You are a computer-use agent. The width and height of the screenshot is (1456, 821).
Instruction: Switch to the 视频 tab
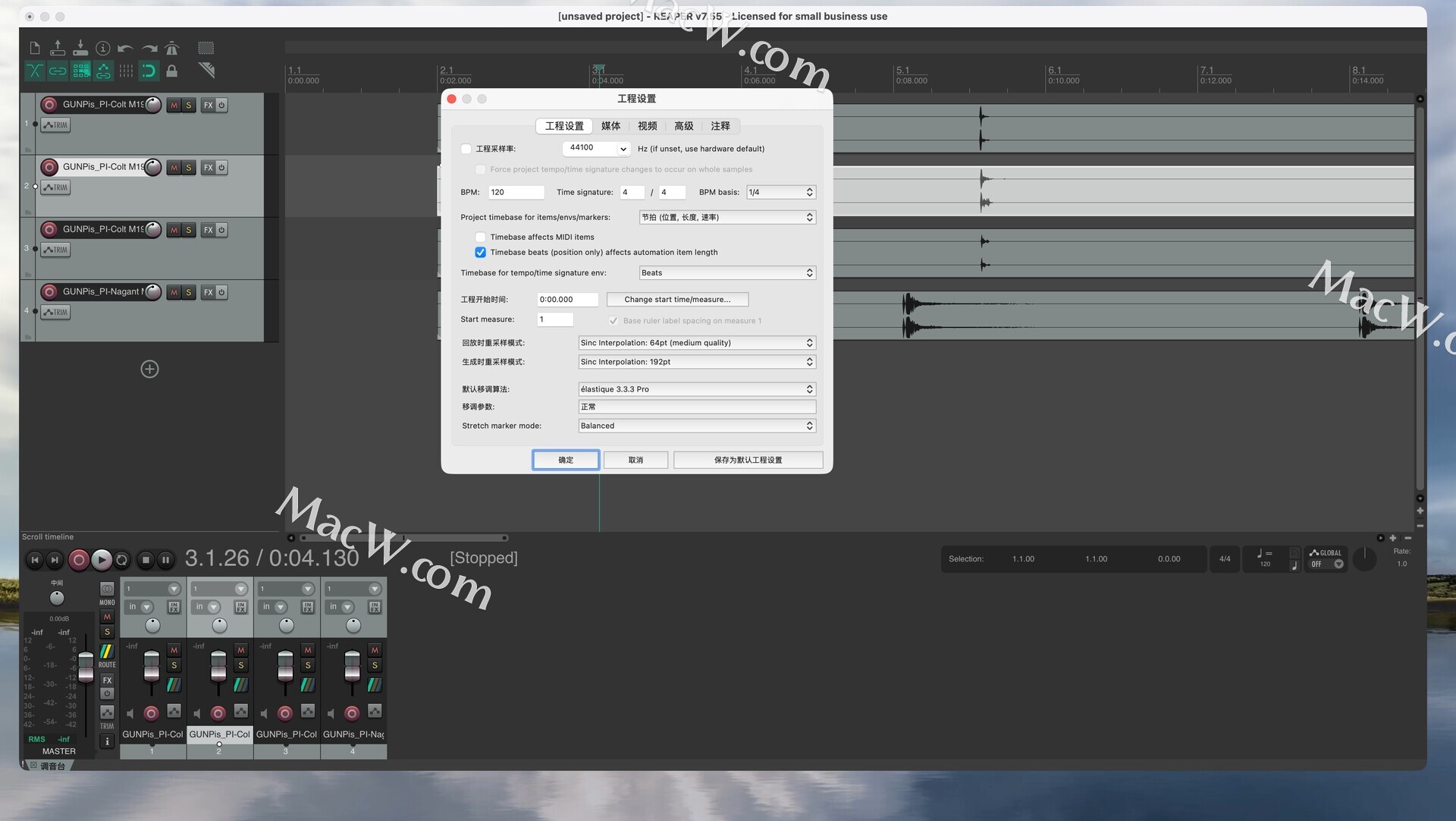(x=647, y=126)
